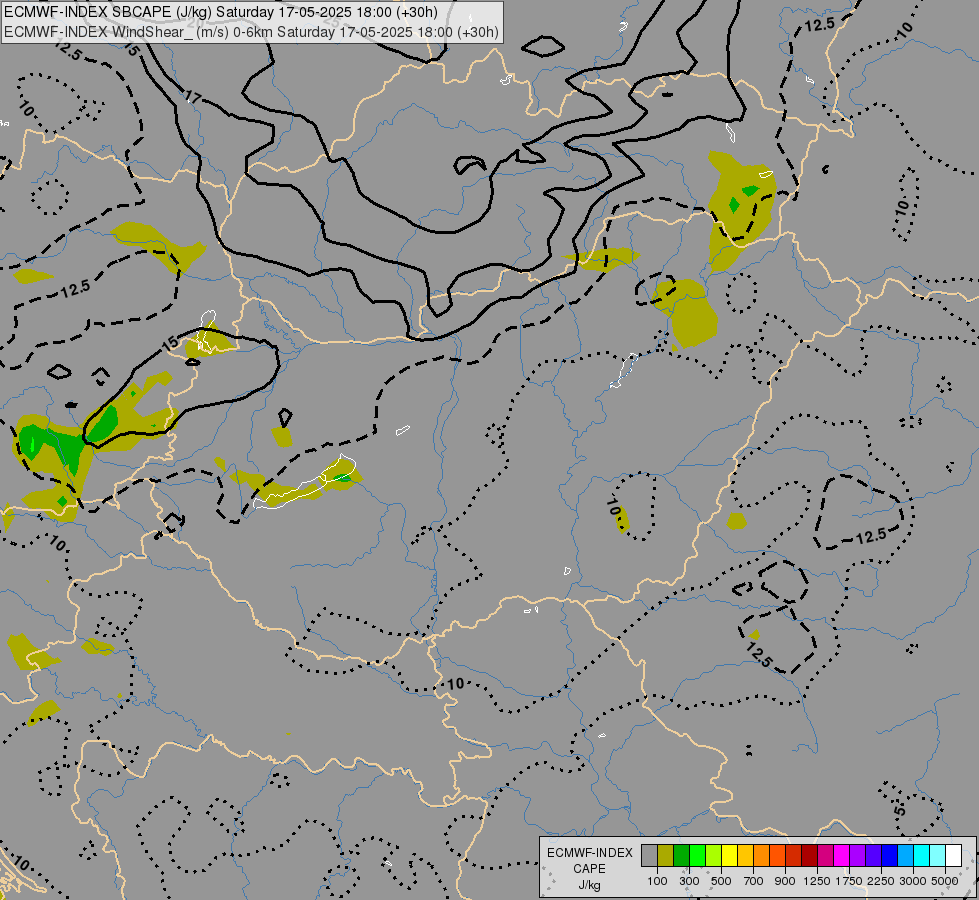This screenshot has height=900, width=979.
Task: Click the amber legend swatch above 700
Action: 745,856
